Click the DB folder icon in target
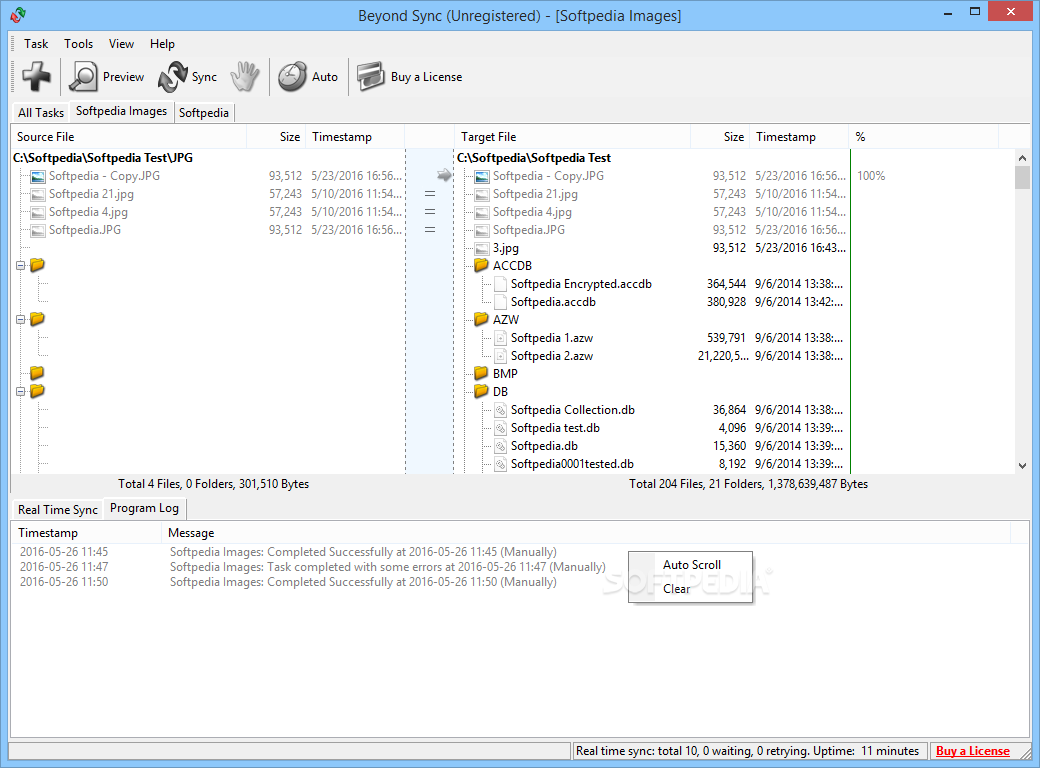1040x768 pixels. (x=482, y=391)
